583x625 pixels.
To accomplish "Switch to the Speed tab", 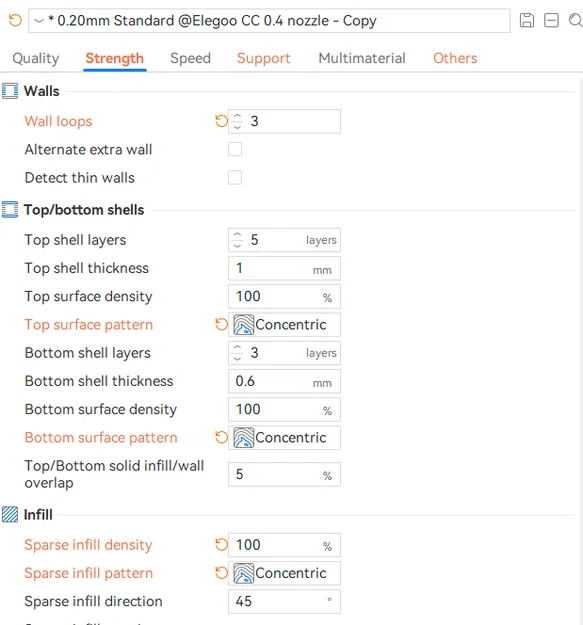I will click(x=190, y=58).
